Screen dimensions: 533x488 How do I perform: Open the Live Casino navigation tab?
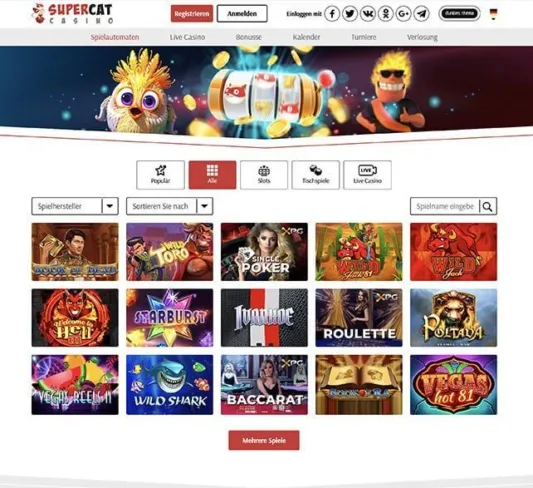[187, 37]
